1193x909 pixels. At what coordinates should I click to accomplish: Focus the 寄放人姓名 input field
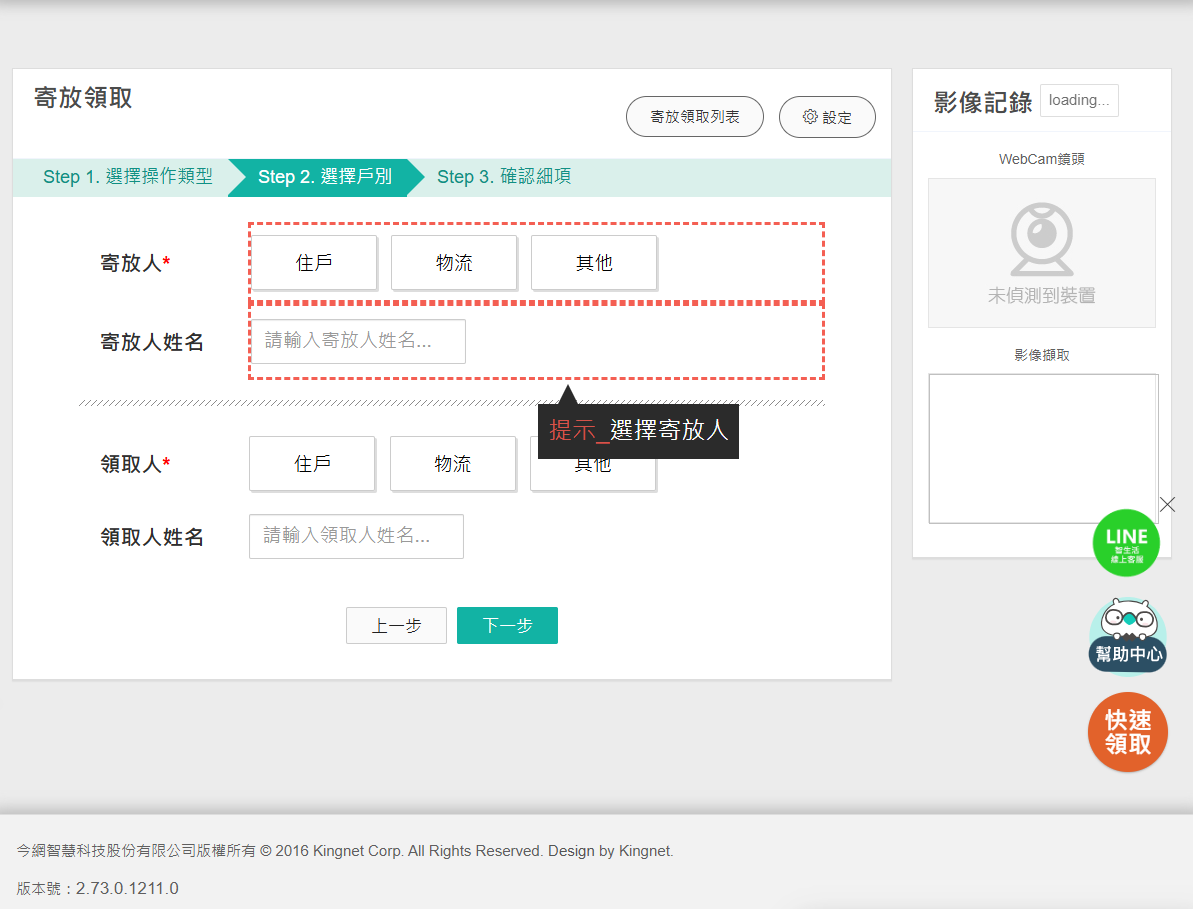point(357,341)
